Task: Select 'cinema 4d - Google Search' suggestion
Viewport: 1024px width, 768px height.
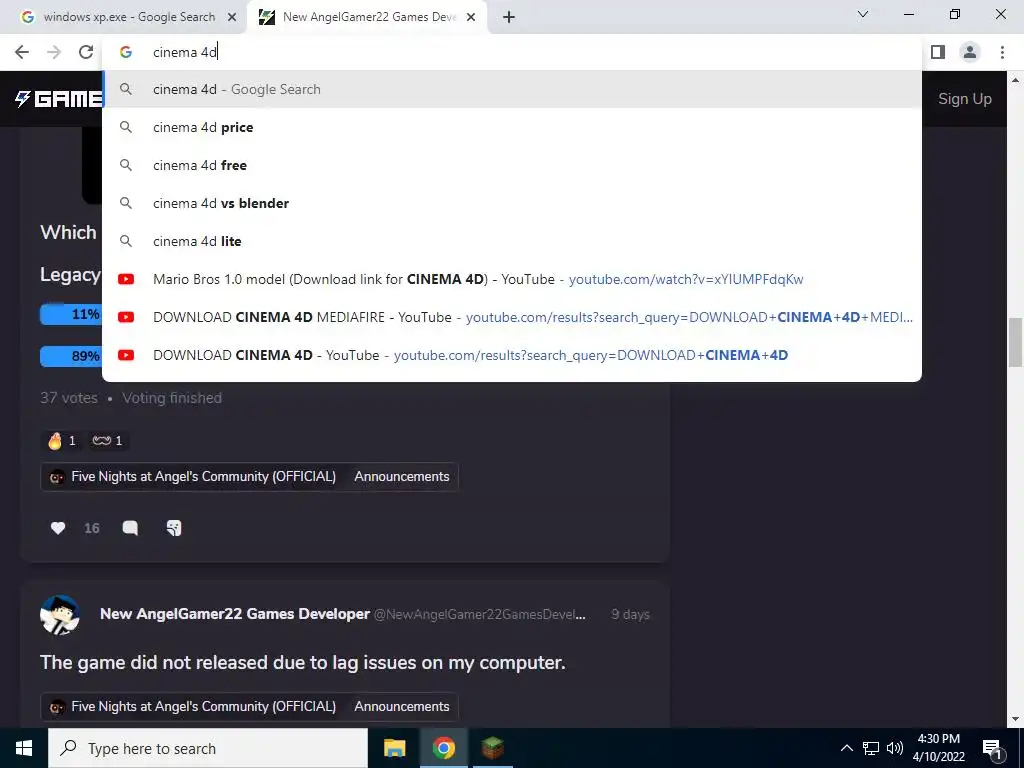Action: 512,89
